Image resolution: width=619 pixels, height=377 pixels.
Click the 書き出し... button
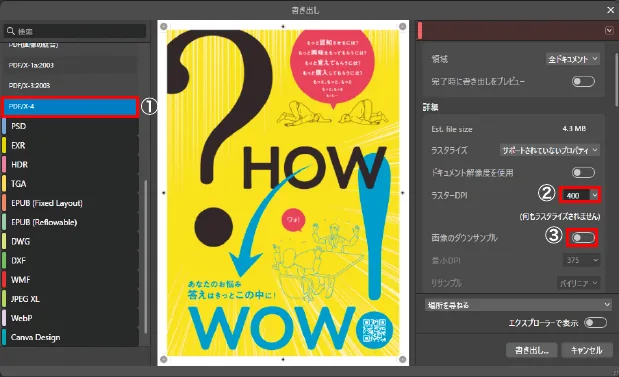click(x=531, y=350)
